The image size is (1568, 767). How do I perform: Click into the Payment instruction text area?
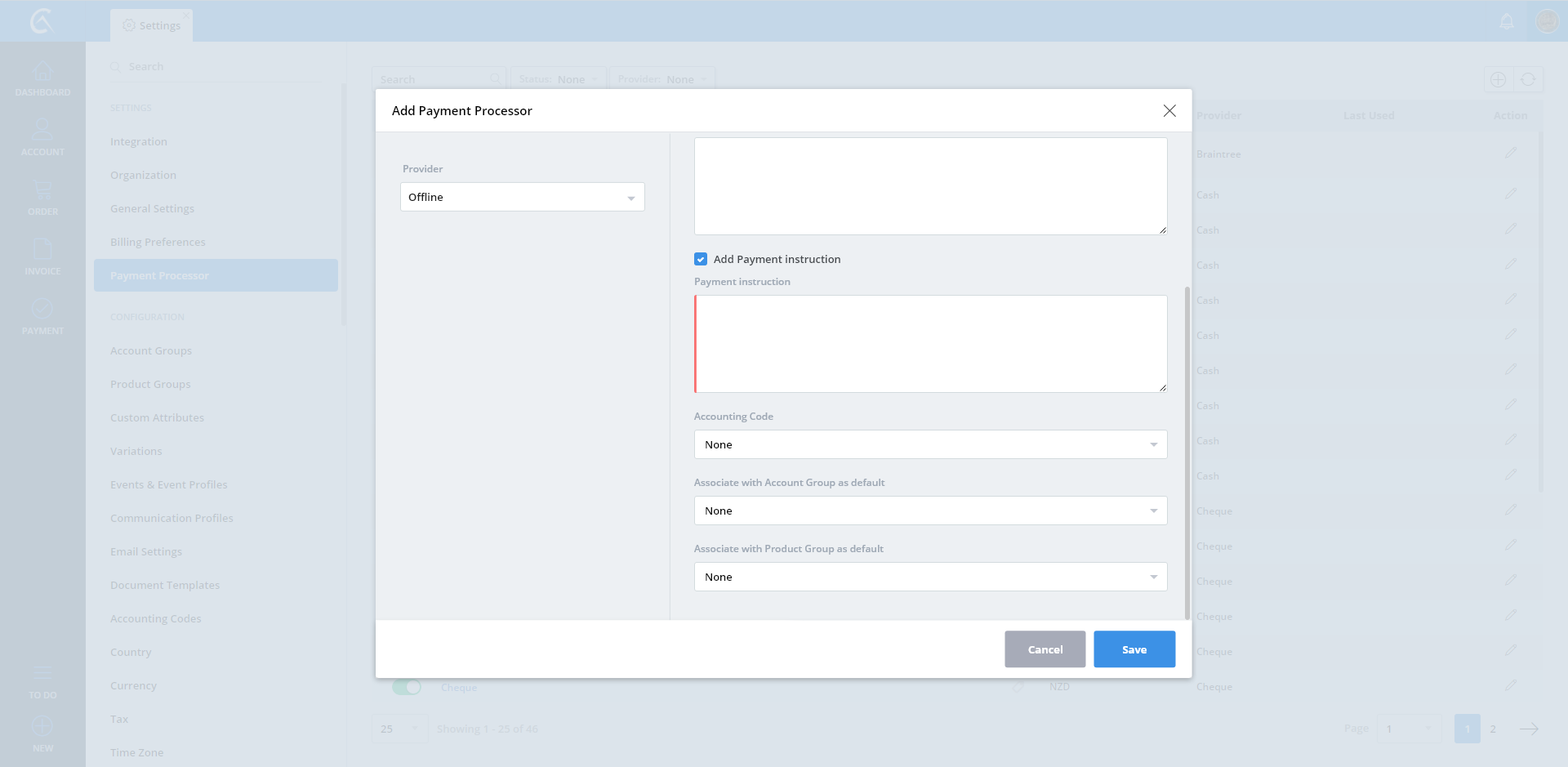coord(930,344)
